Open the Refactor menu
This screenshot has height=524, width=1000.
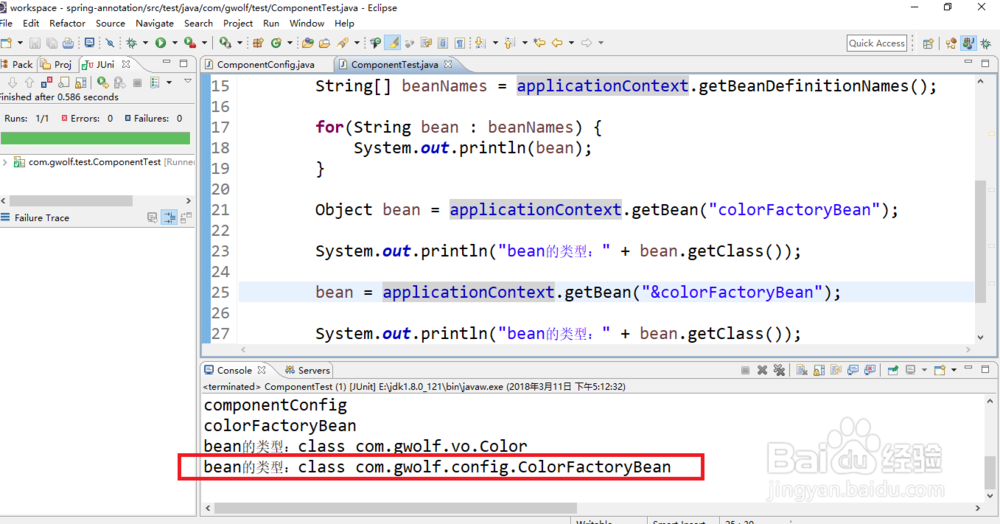[67, 23]
